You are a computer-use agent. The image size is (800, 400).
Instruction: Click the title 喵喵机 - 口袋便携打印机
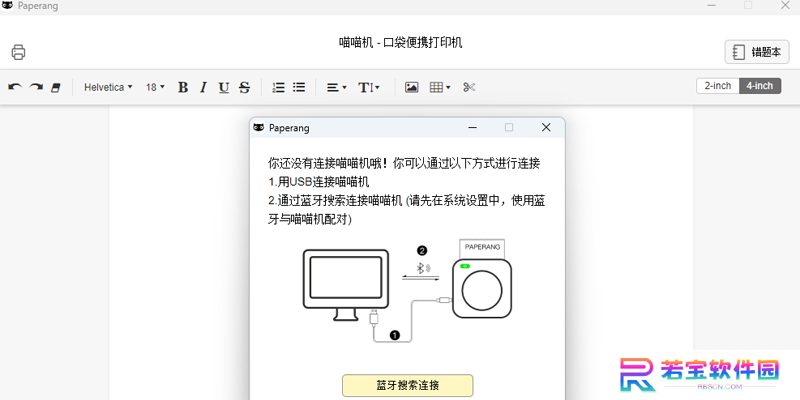[x=401, y=42]
